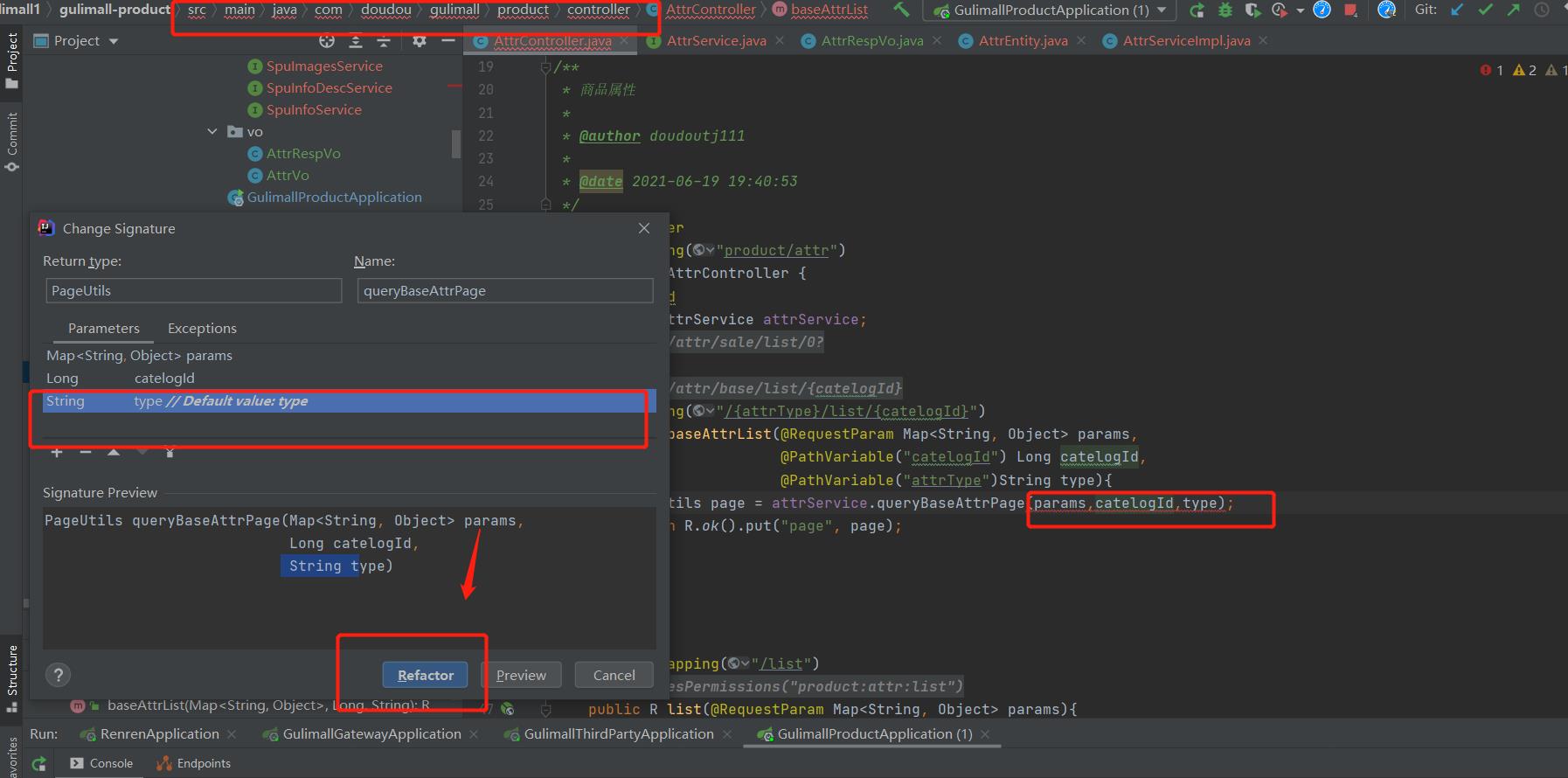Click the Collapse All icon in Project panel
The image size is (1568, 778).
click(x=384, y=41)
